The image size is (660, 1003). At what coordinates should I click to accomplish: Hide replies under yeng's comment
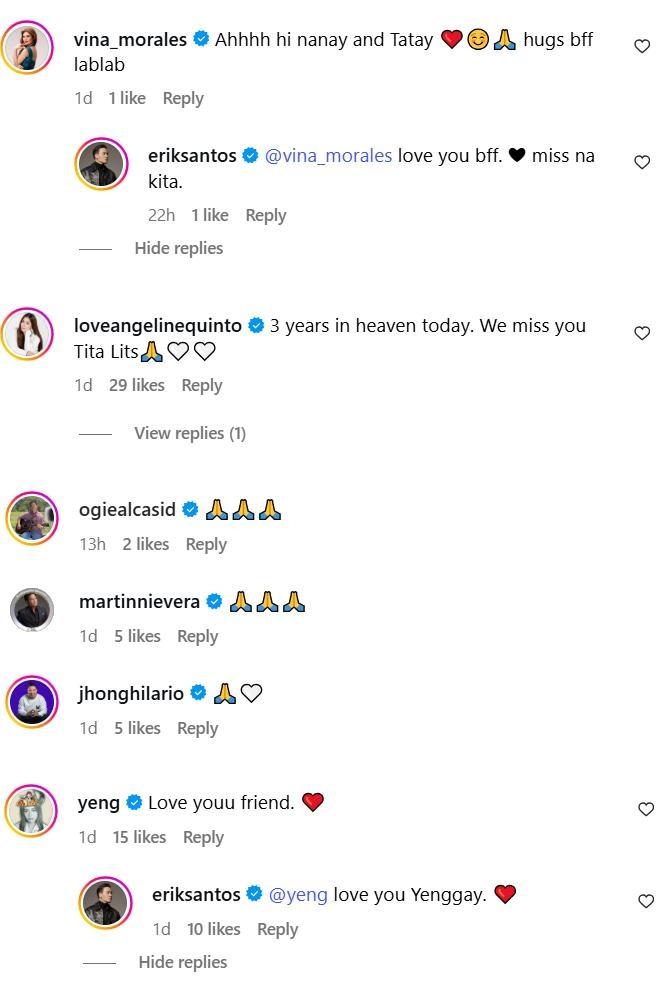(x=182, y=962)
